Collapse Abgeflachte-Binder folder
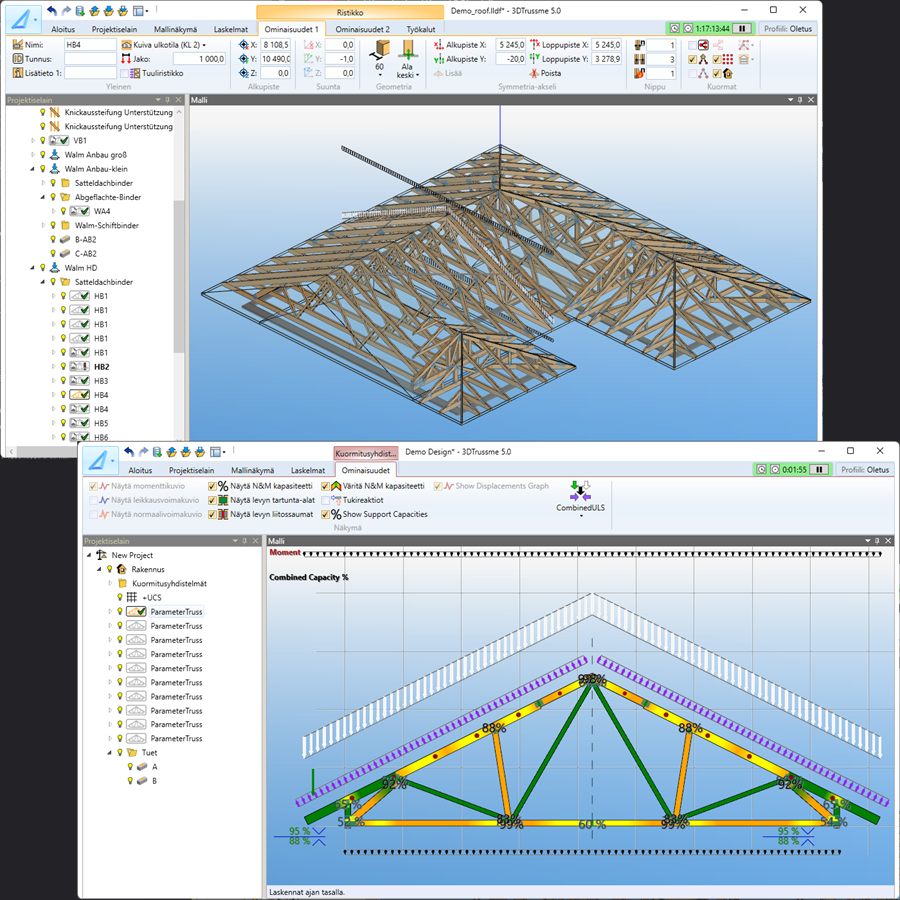The image size is (900, 900). pyautogui.click(x=43, y=197)
